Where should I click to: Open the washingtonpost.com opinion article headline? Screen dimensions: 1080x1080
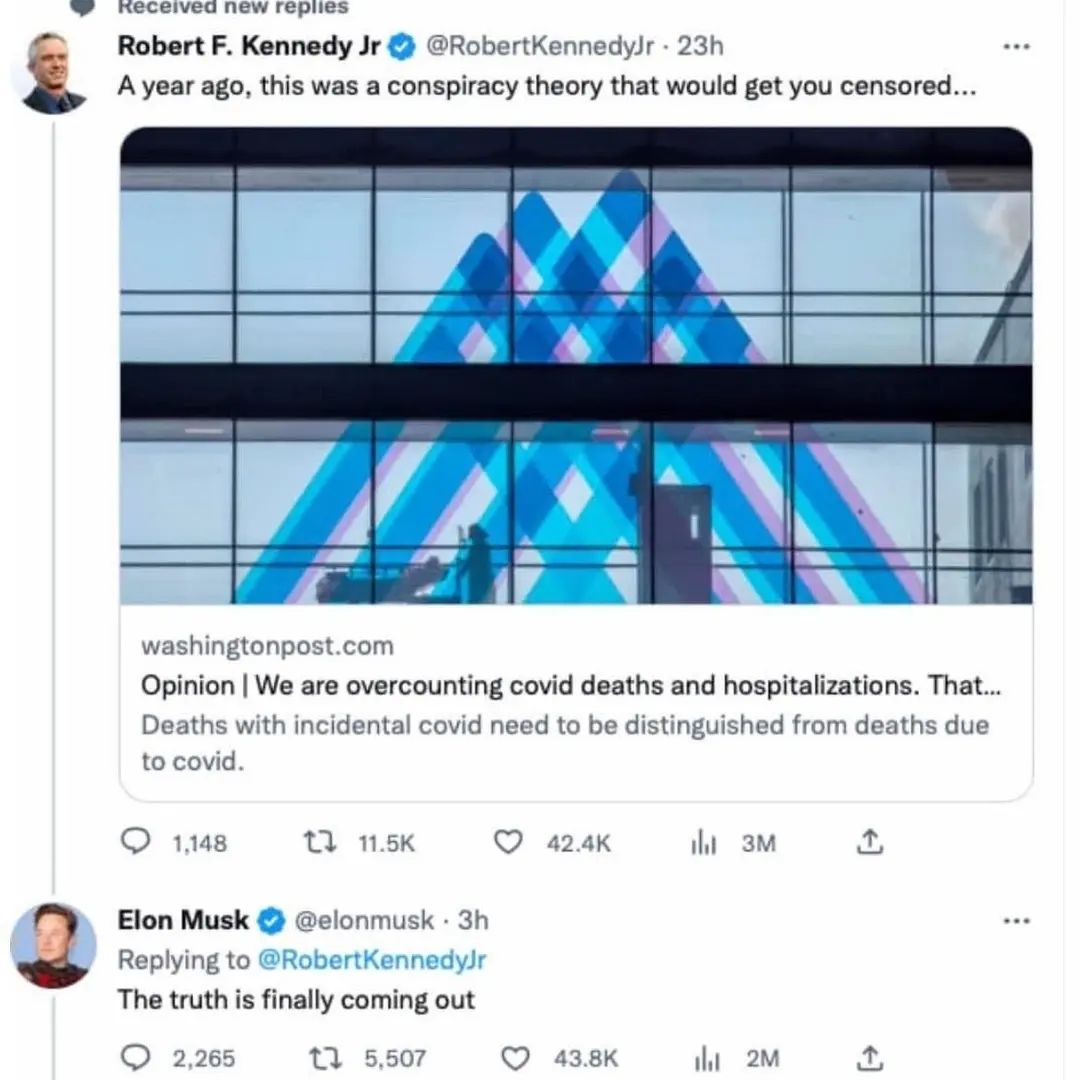[570, 686]
